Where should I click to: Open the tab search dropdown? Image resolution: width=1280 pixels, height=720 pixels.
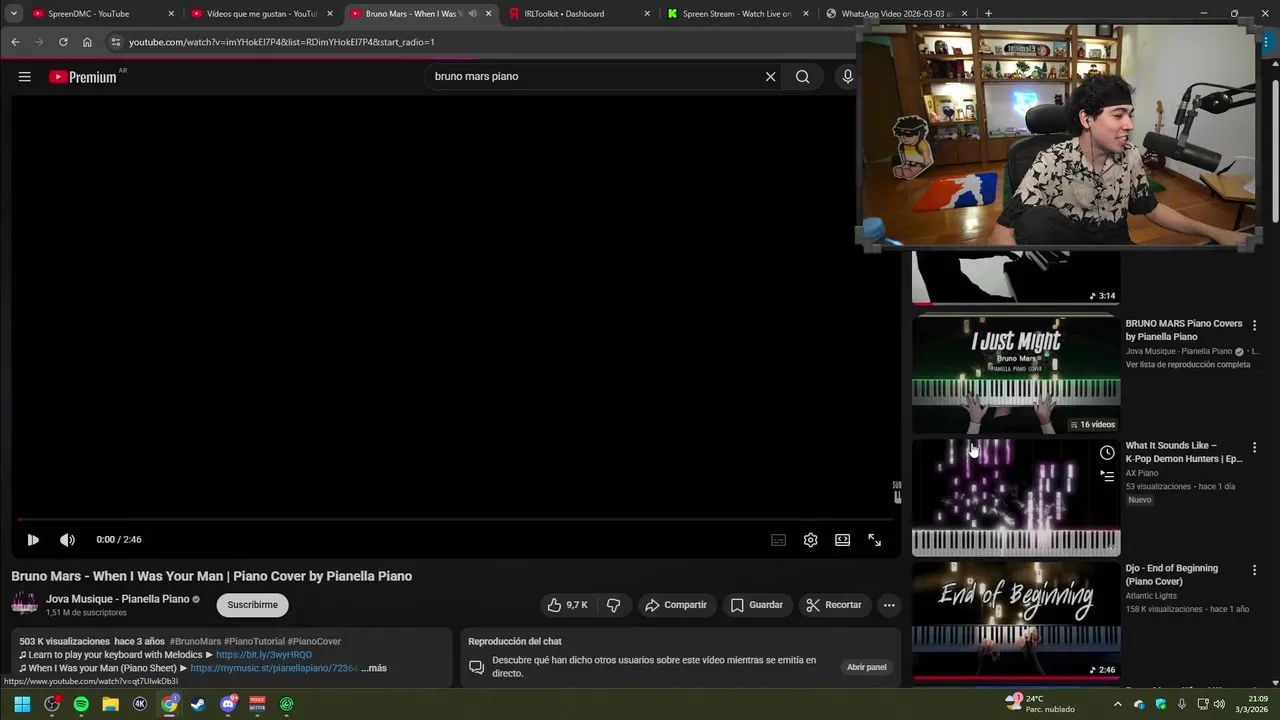click(13, 14)
